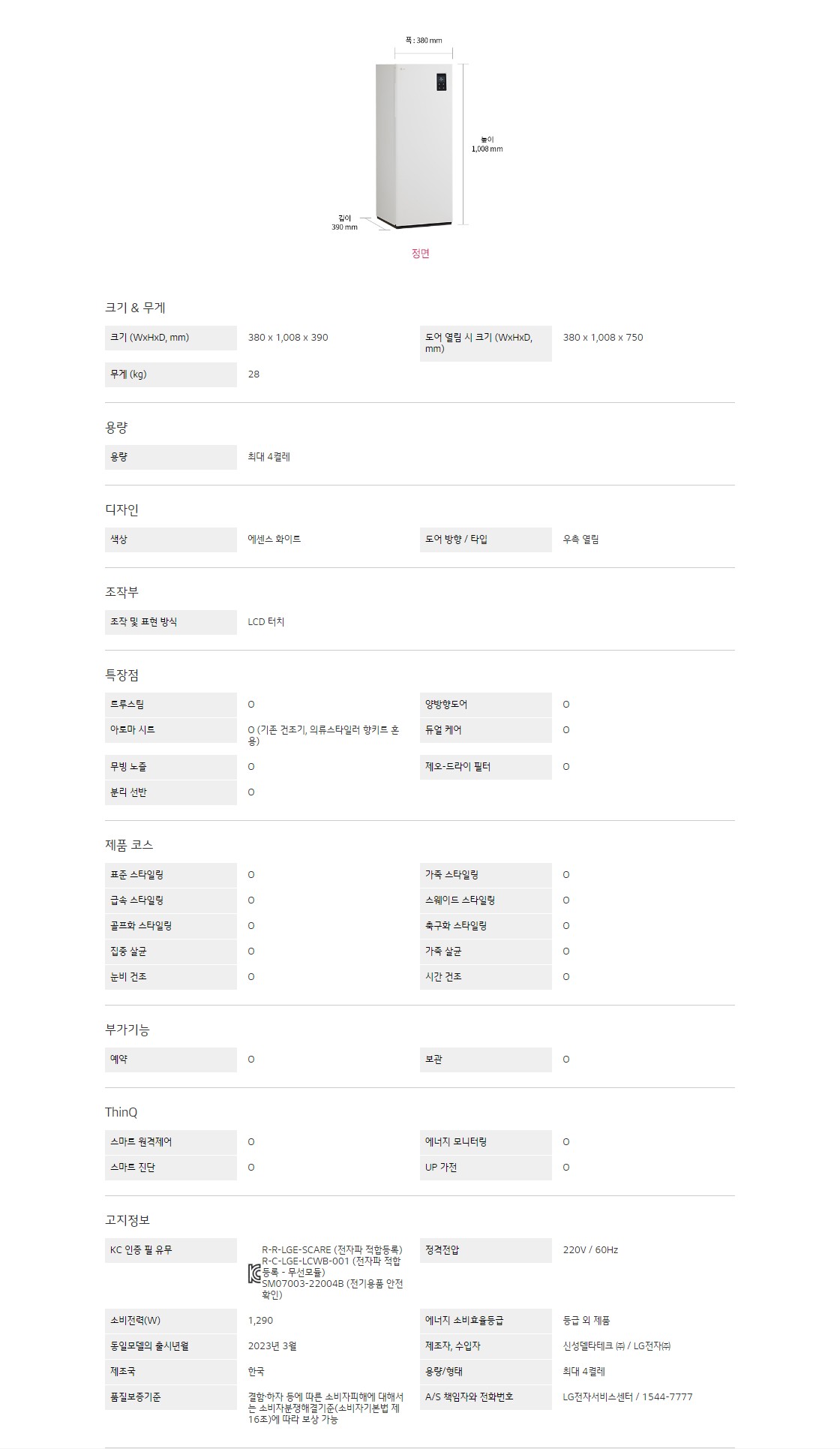Click the 트루스팀 feature label
The height and width of the screenshot is (1449, 840).
tap(127, 705)
